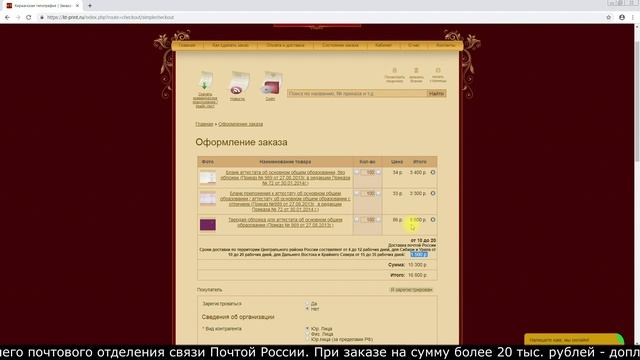640x360 pixels.
Task: Follow the Оформление заказа breadcrumb link
Action: tap(240, 124)
